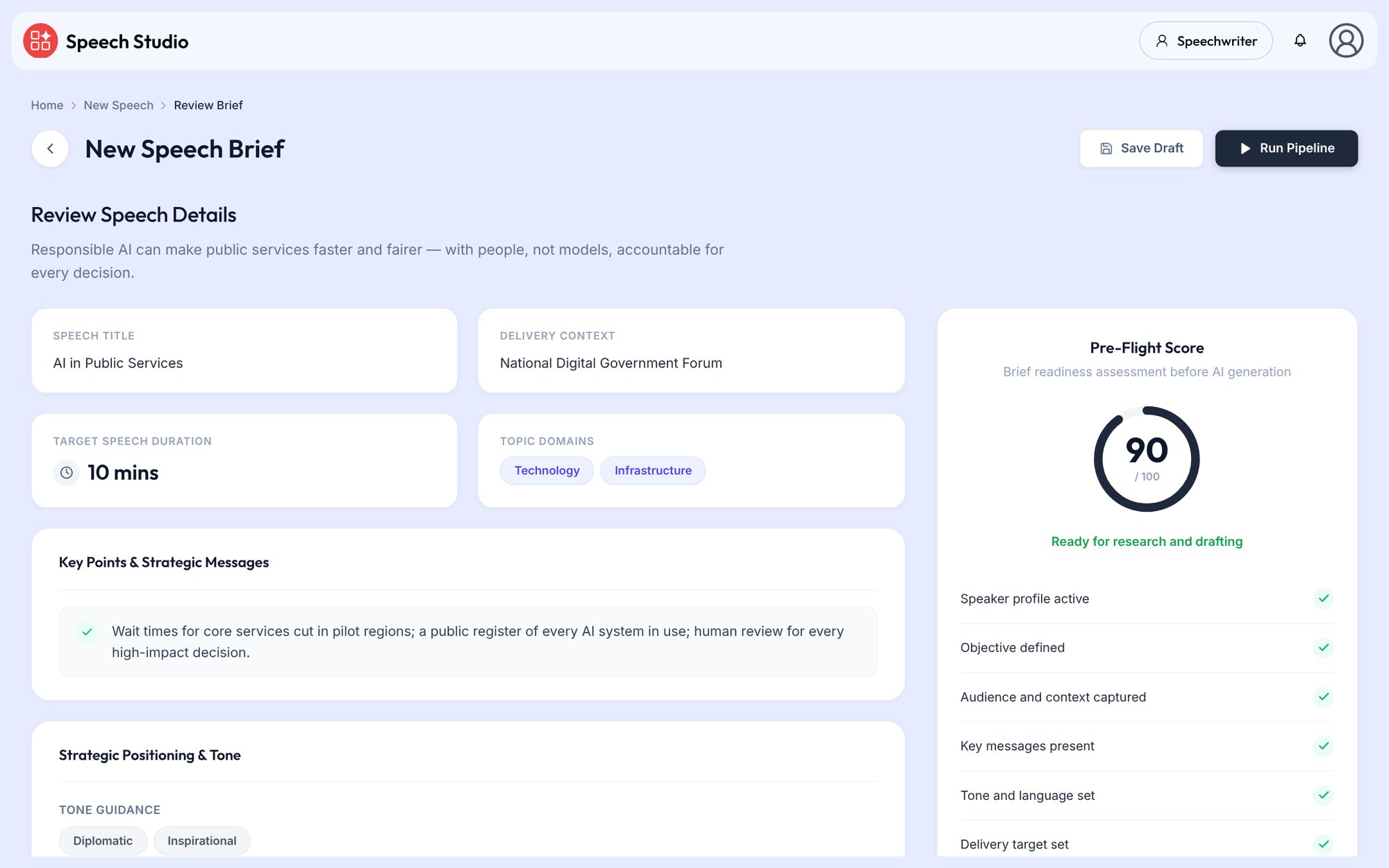The image size is (1389, 868).
Task: Select the Diplomatic tone tag
Action: click(103, 841)
